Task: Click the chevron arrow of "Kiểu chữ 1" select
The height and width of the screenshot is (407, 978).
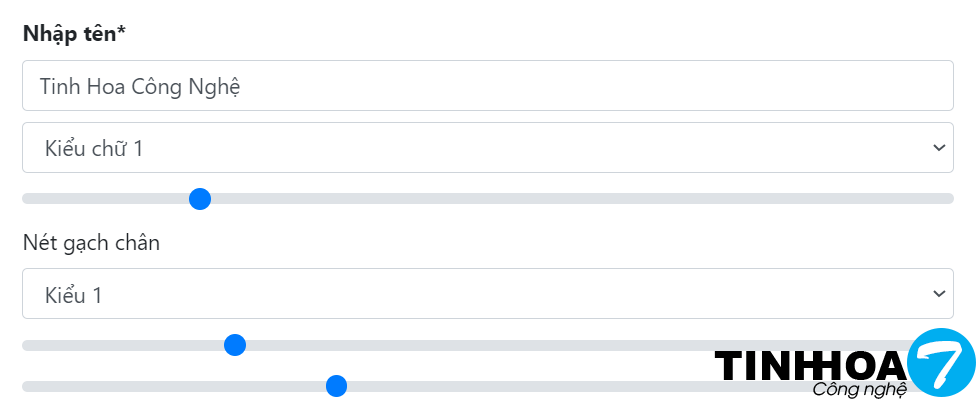Action: [x=938, y=148]
